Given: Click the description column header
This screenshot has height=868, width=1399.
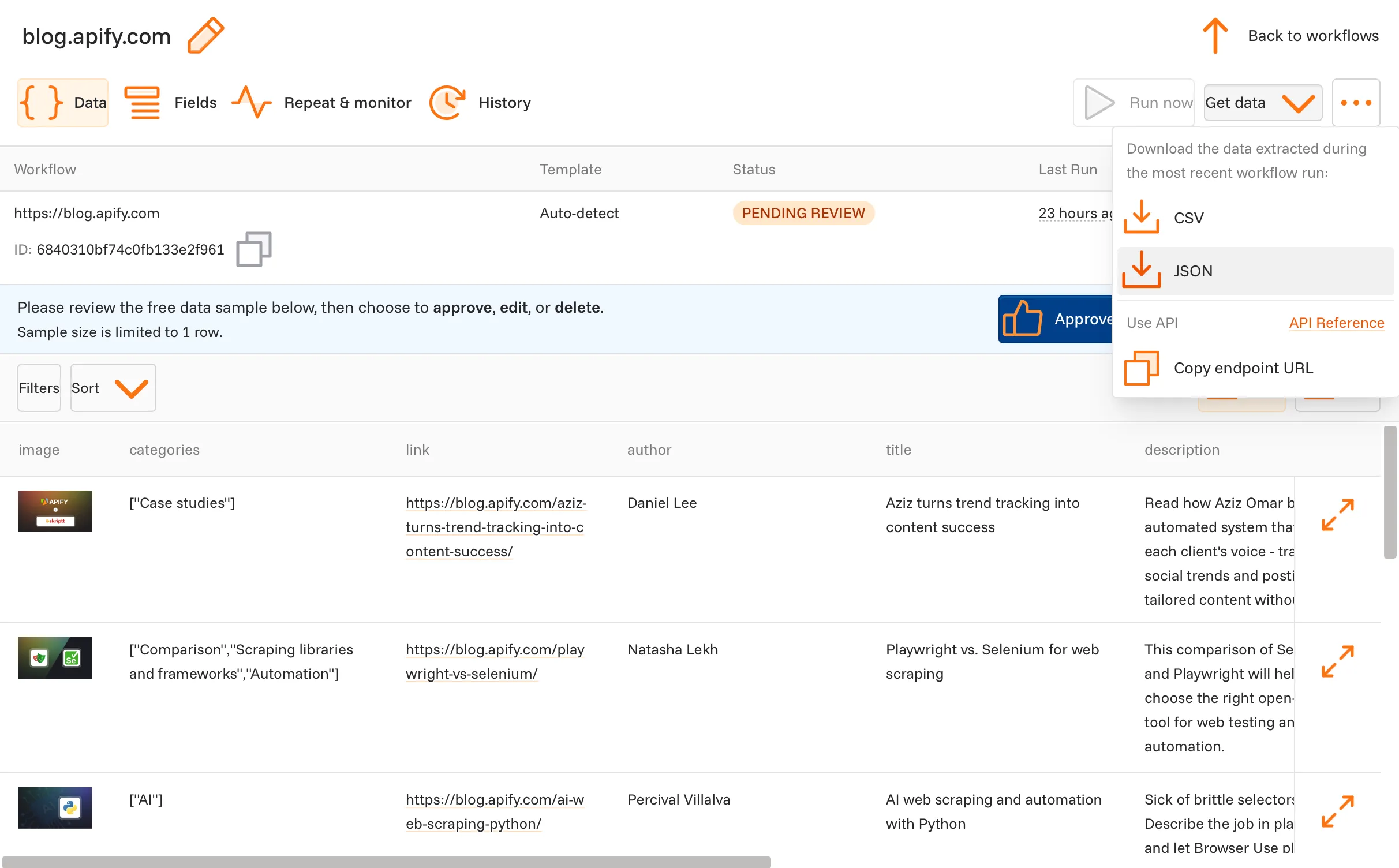Looking at the screenshot, I should pos(1182,450).
